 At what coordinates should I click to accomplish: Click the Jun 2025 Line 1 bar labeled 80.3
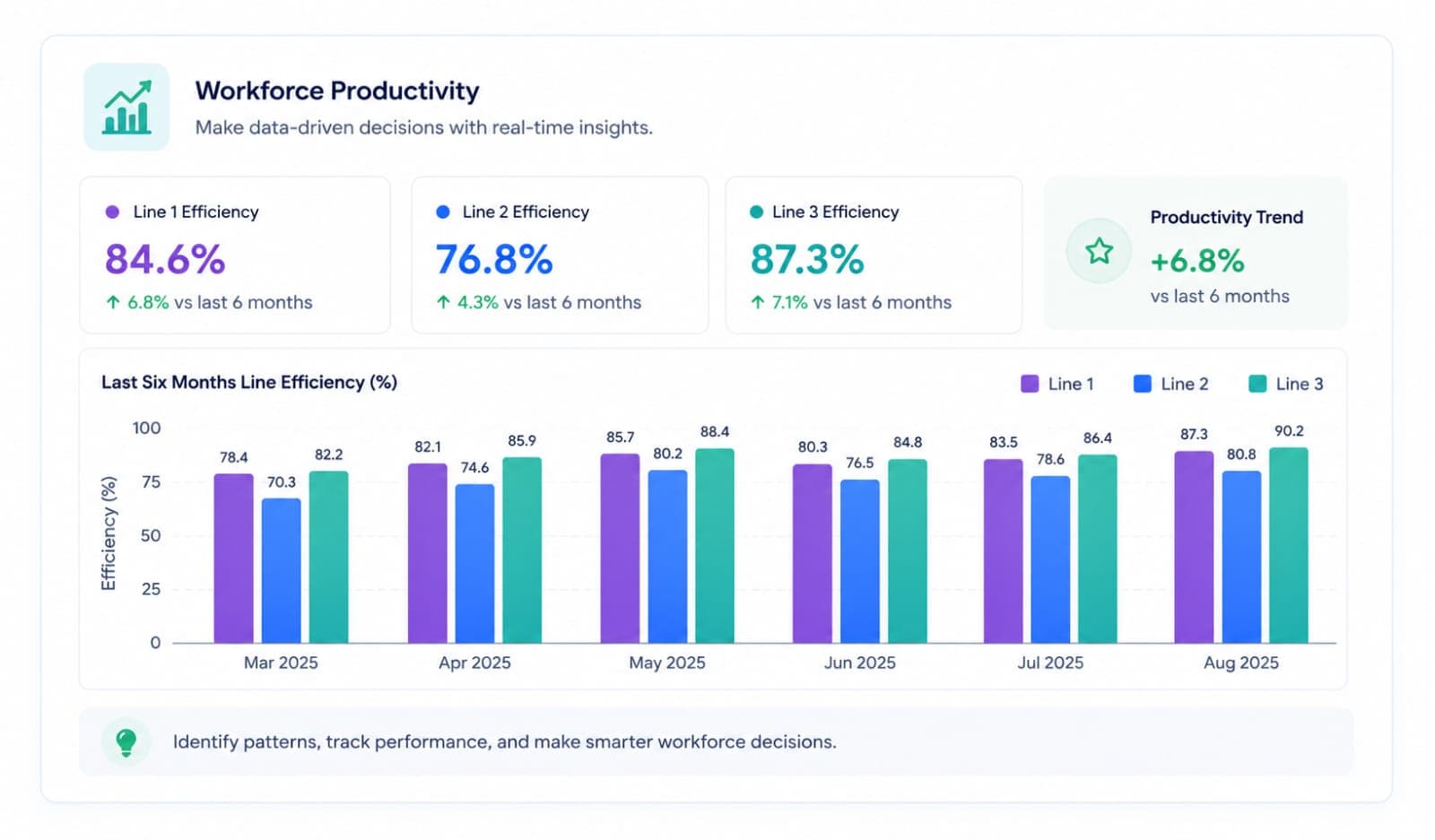(813, 554)
